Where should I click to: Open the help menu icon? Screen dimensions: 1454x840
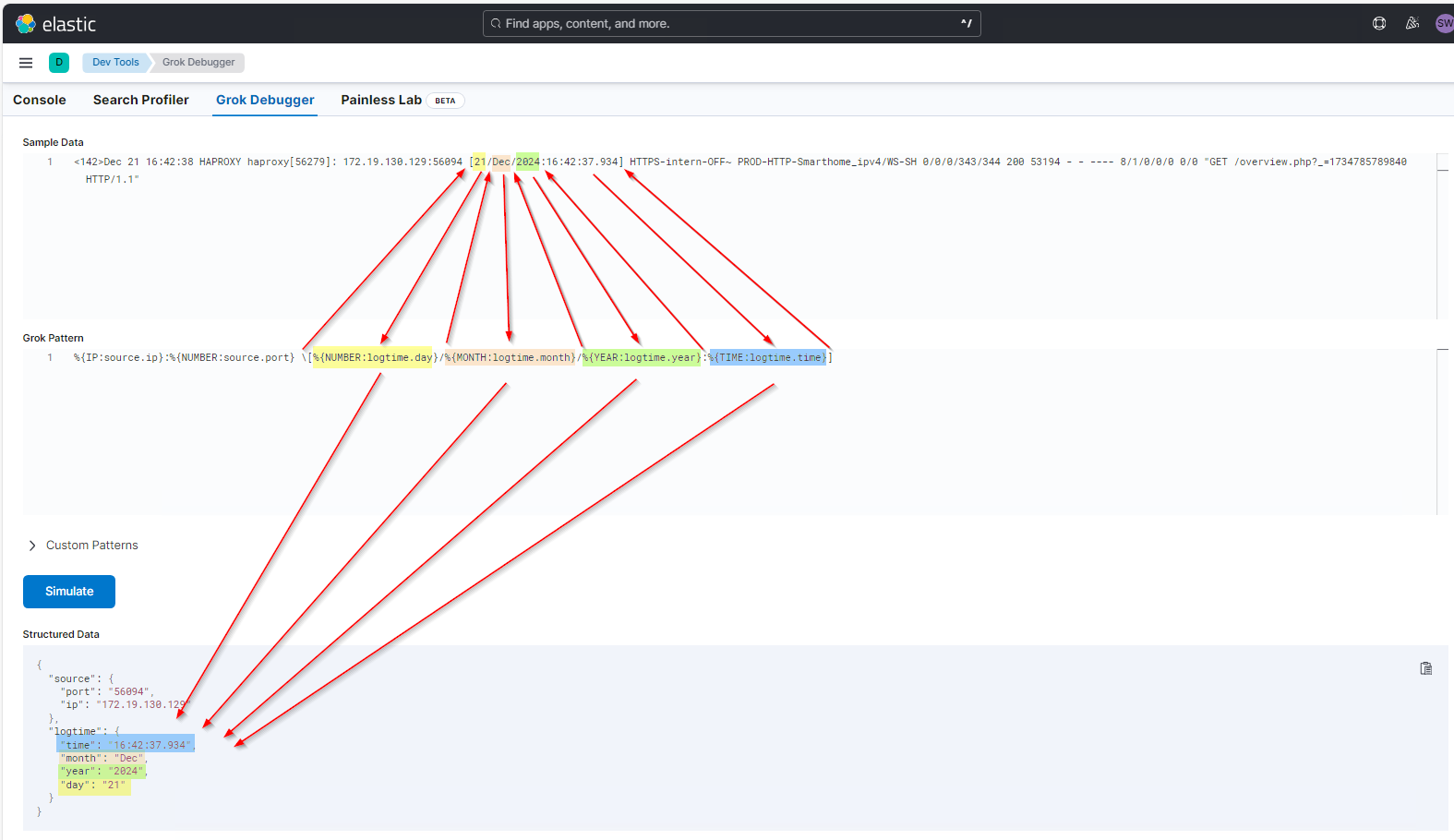[1379, 24]
